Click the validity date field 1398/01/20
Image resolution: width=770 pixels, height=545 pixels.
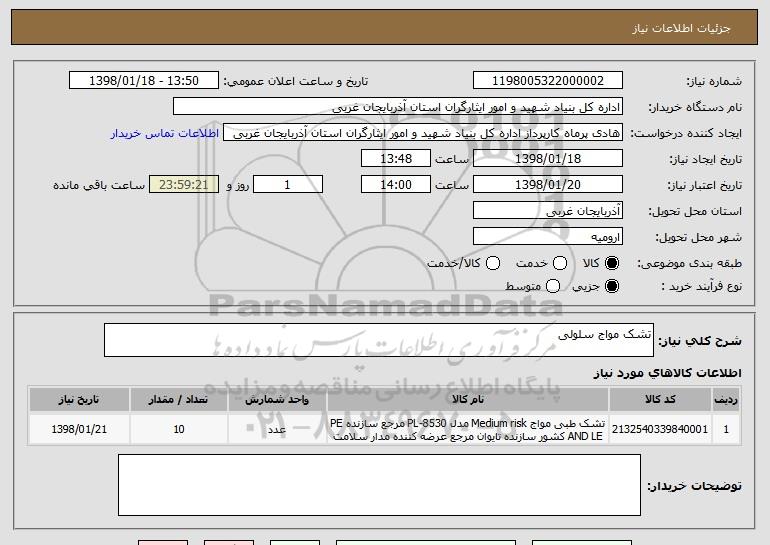point(548,184)
